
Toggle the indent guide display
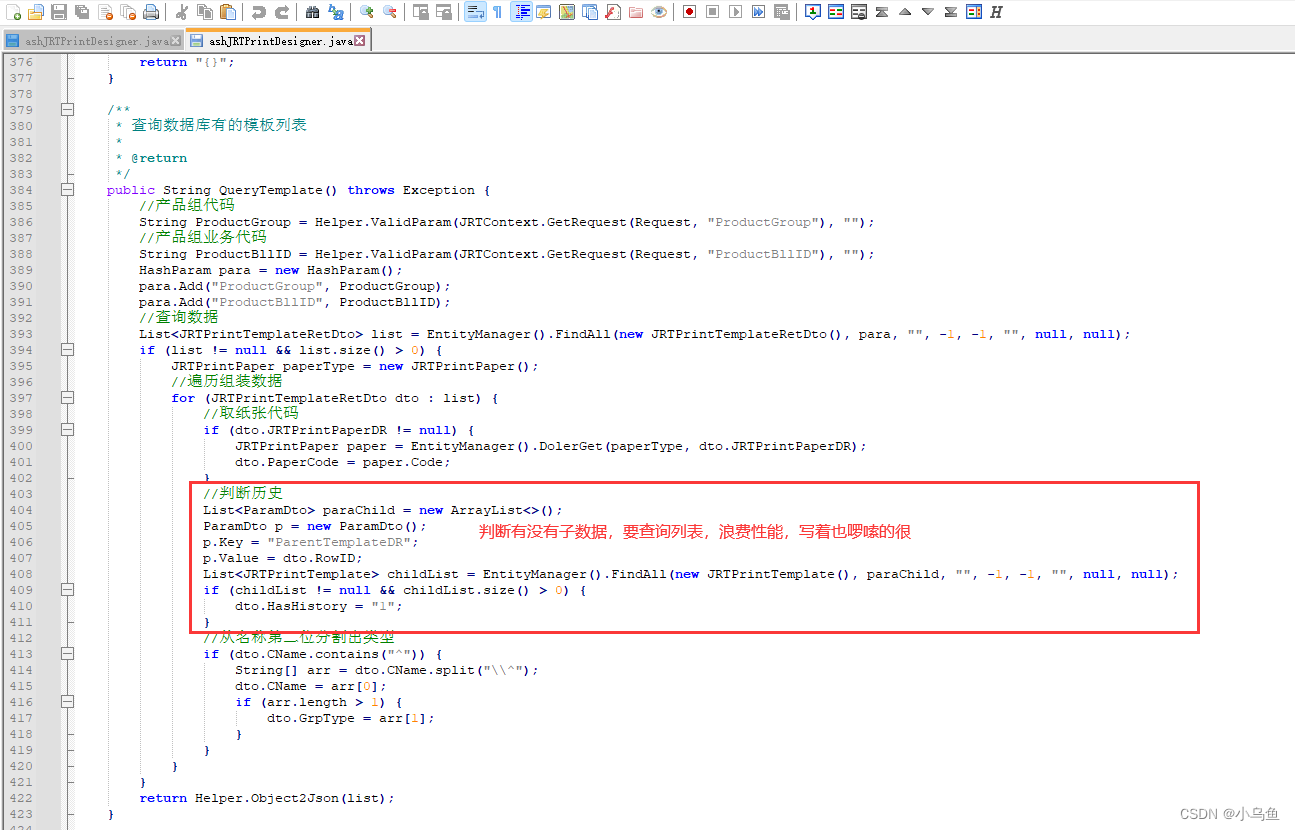[520, 12]
